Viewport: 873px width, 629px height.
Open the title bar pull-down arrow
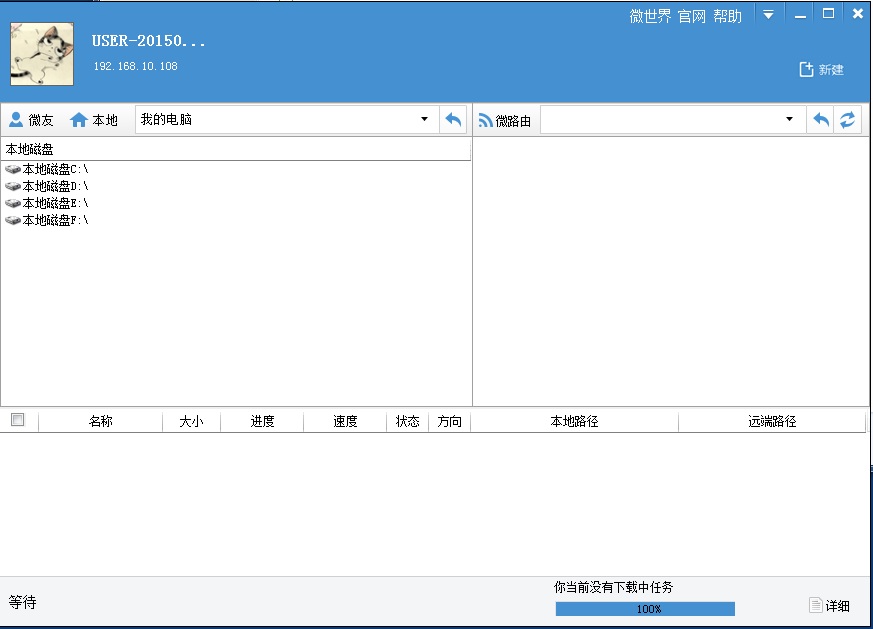pyautogui.click(x=768, y=15)
